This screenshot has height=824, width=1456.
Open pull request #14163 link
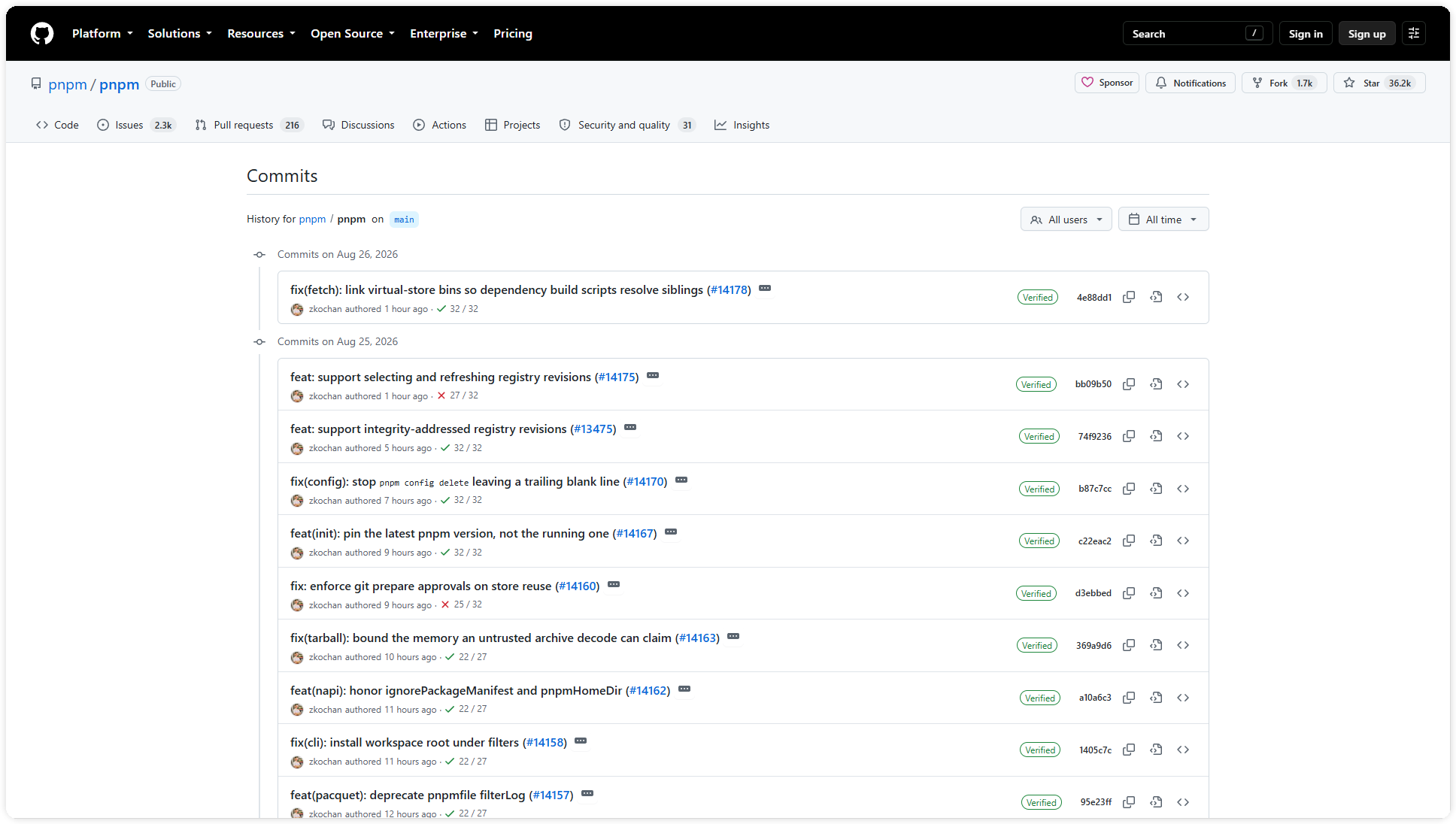pyautogui.click(x=697, y=638)
